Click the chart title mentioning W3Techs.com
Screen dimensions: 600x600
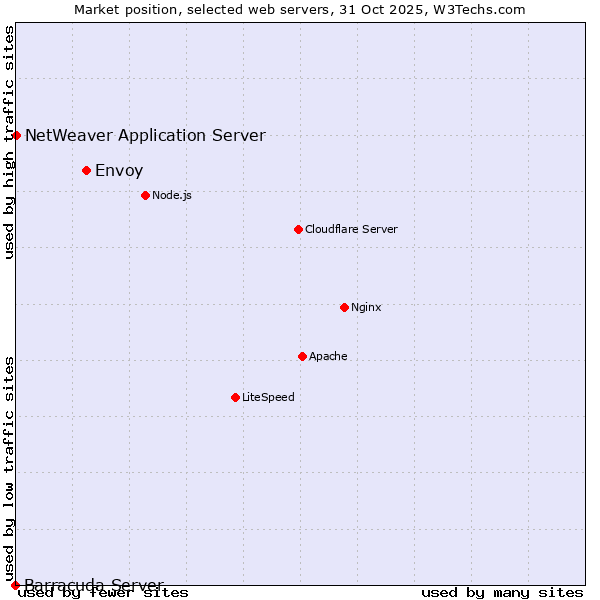(300, 9)
